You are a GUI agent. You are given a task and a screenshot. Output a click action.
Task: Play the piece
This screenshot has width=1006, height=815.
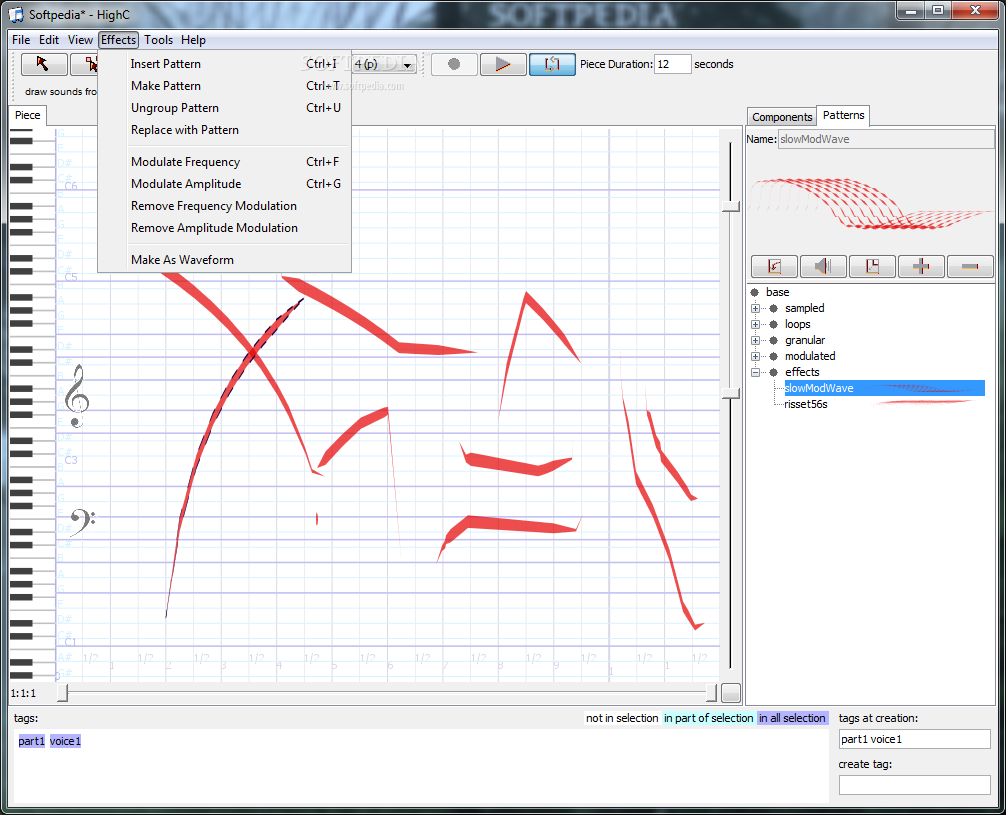[x=503, y=64]
